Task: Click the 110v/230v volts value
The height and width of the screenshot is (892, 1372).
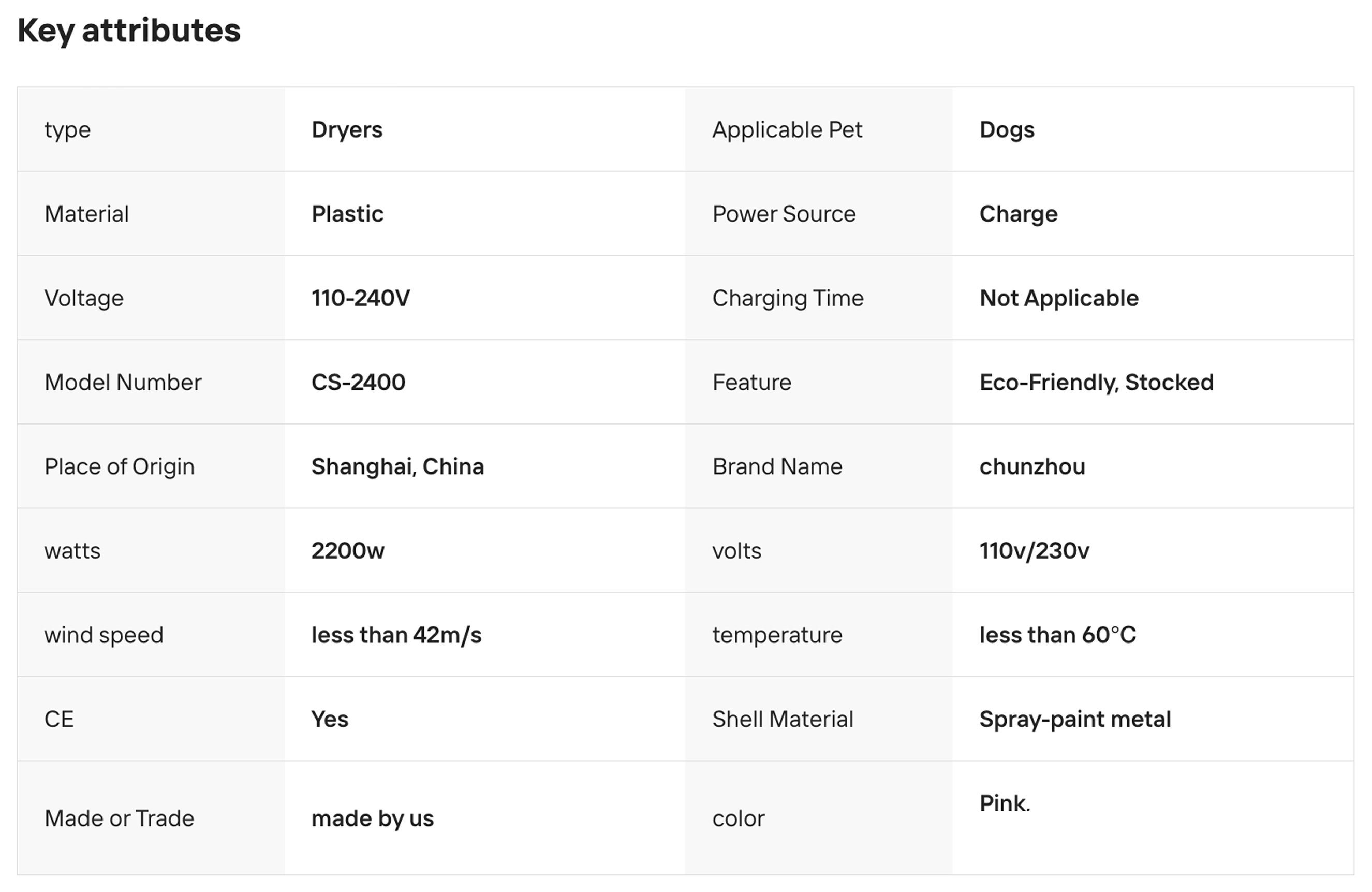Action: coord(1034,551)
